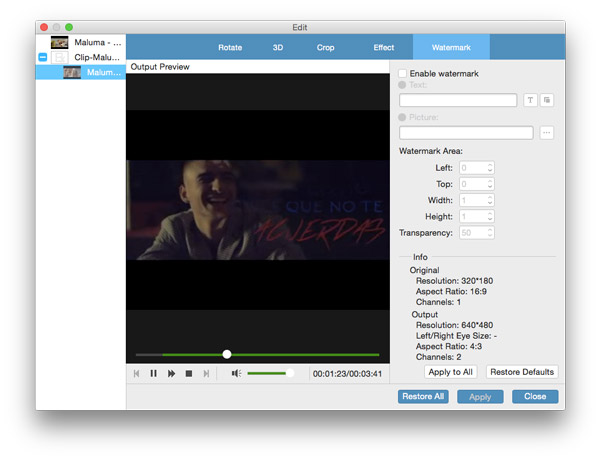
Task: Adjust the Width value stepper
Action: point(490,200)
